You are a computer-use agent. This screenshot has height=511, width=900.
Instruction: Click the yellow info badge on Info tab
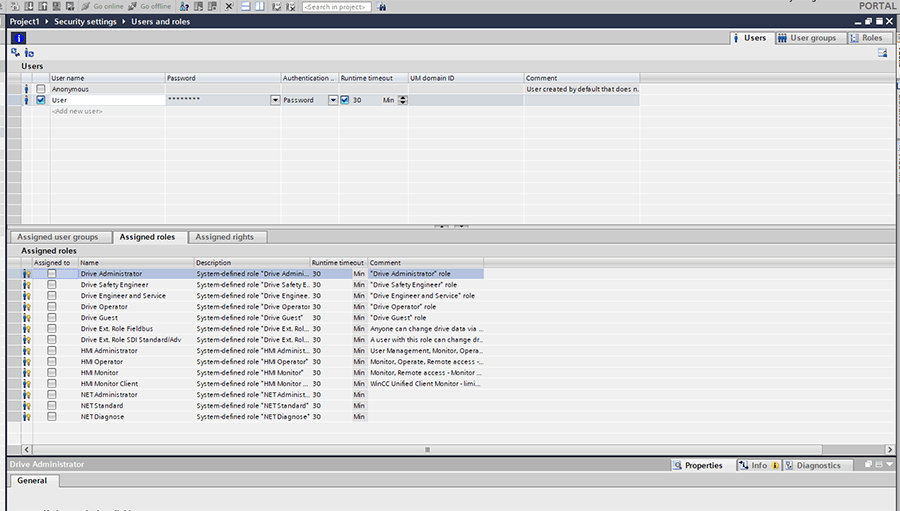775,466
